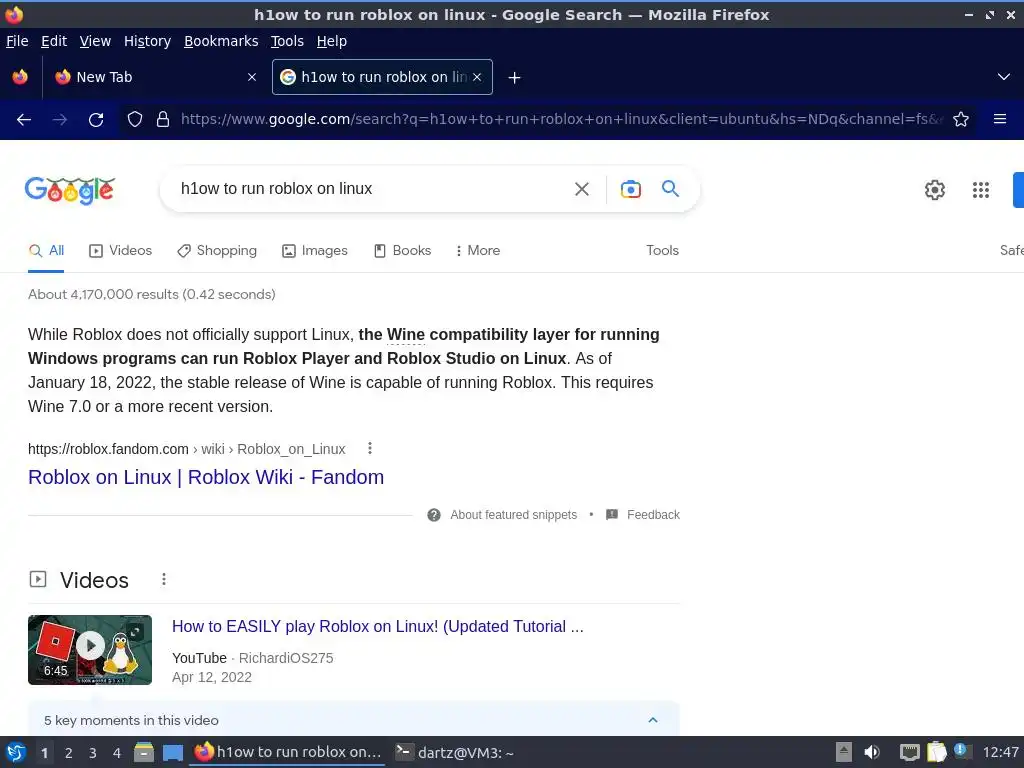List all tabs dropdown arrow

click(1004, 77)
